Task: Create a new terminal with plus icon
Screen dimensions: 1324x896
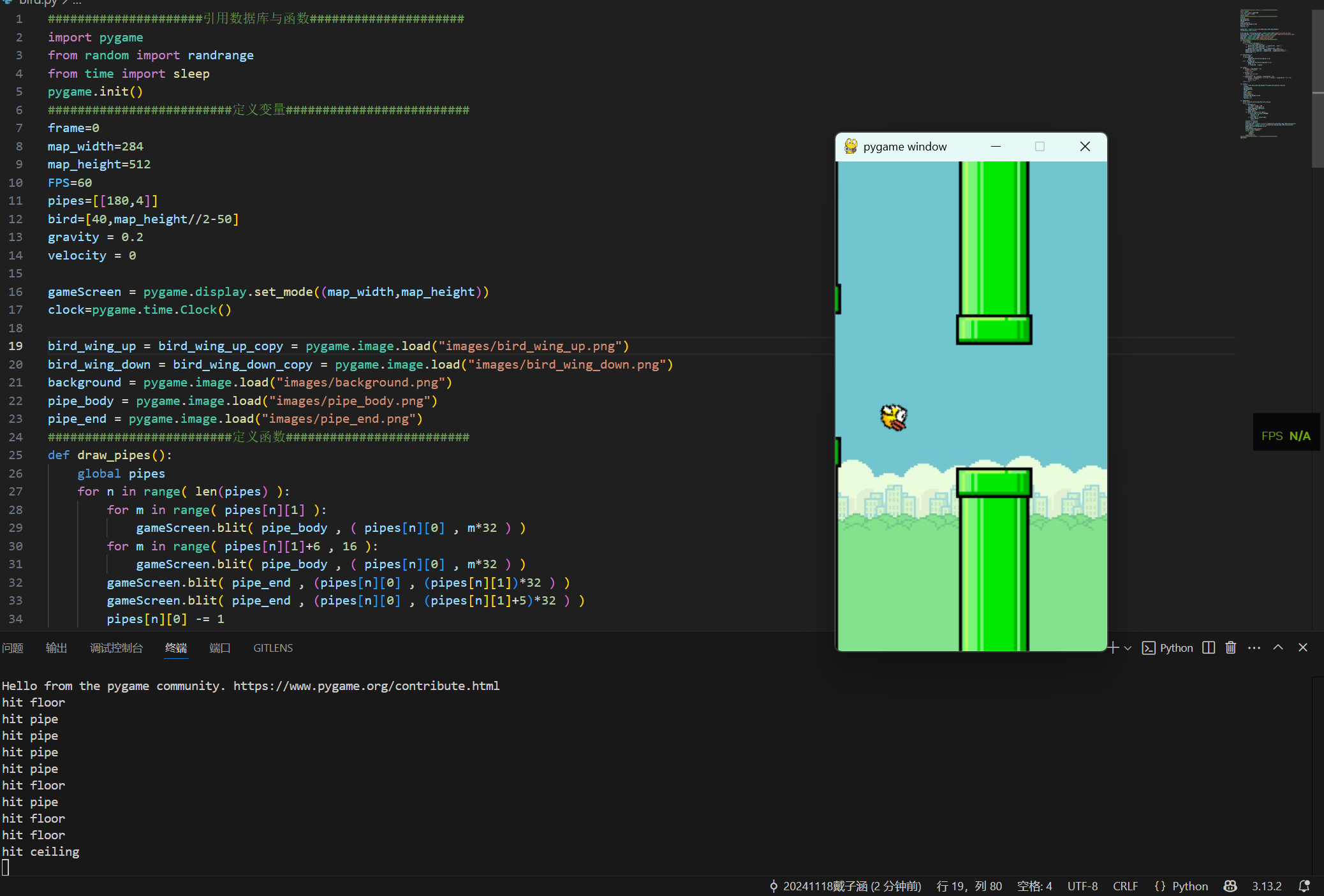Action: point(1114,648)
